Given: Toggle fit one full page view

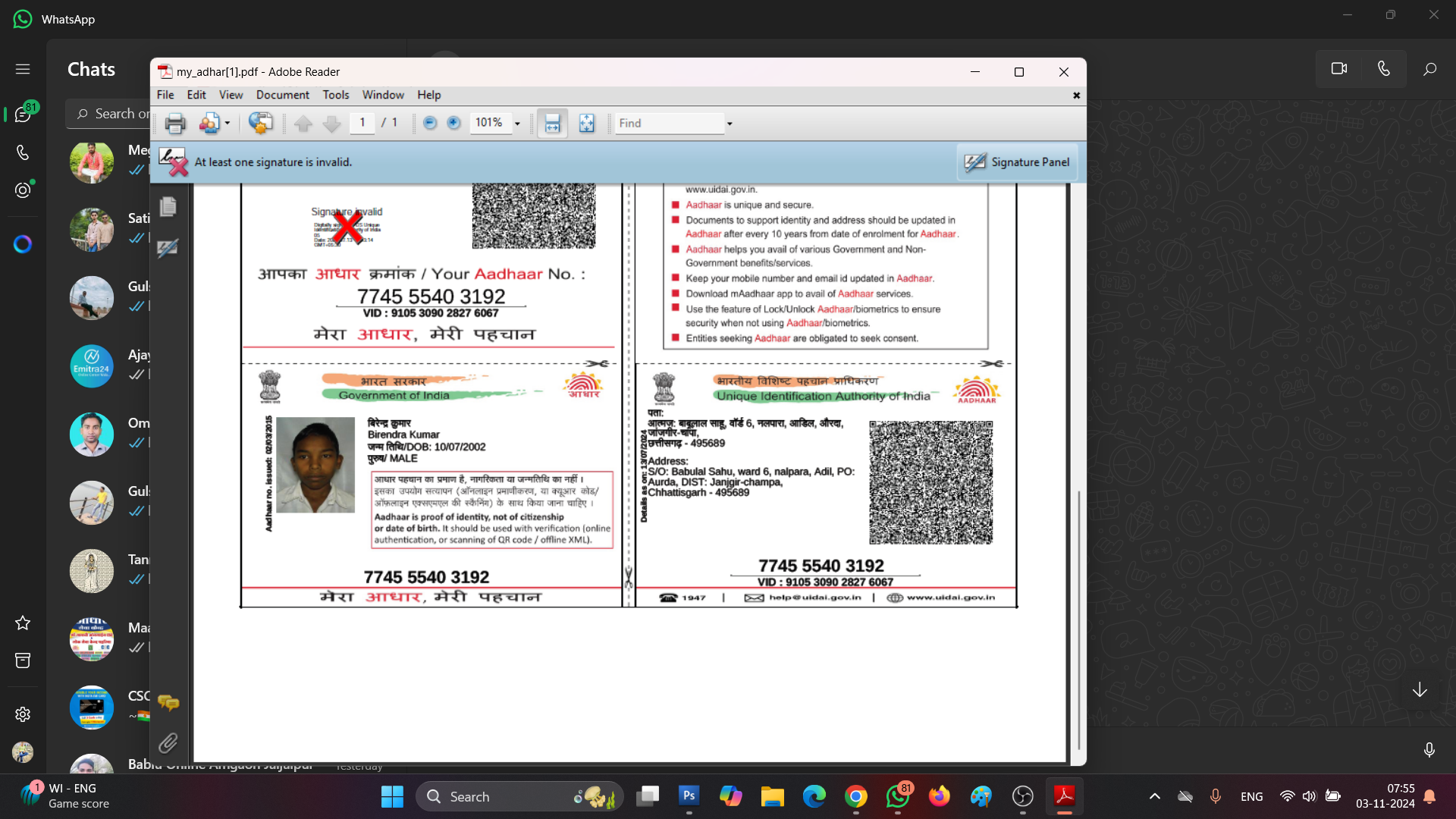Looking at the screenshot, I should point(587,124).
